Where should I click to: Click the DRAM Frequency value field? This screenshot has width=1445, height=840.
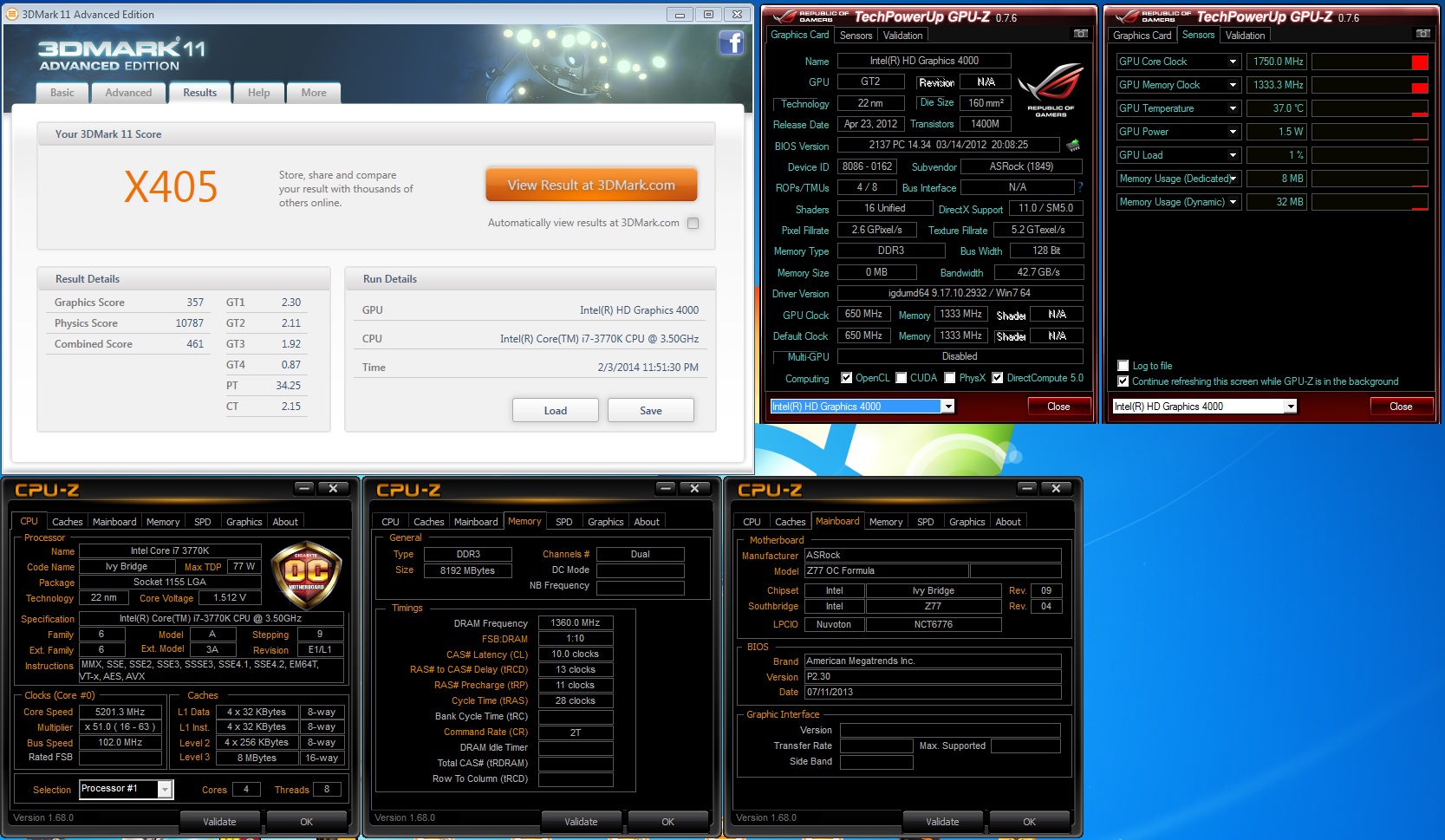[576, 622]
